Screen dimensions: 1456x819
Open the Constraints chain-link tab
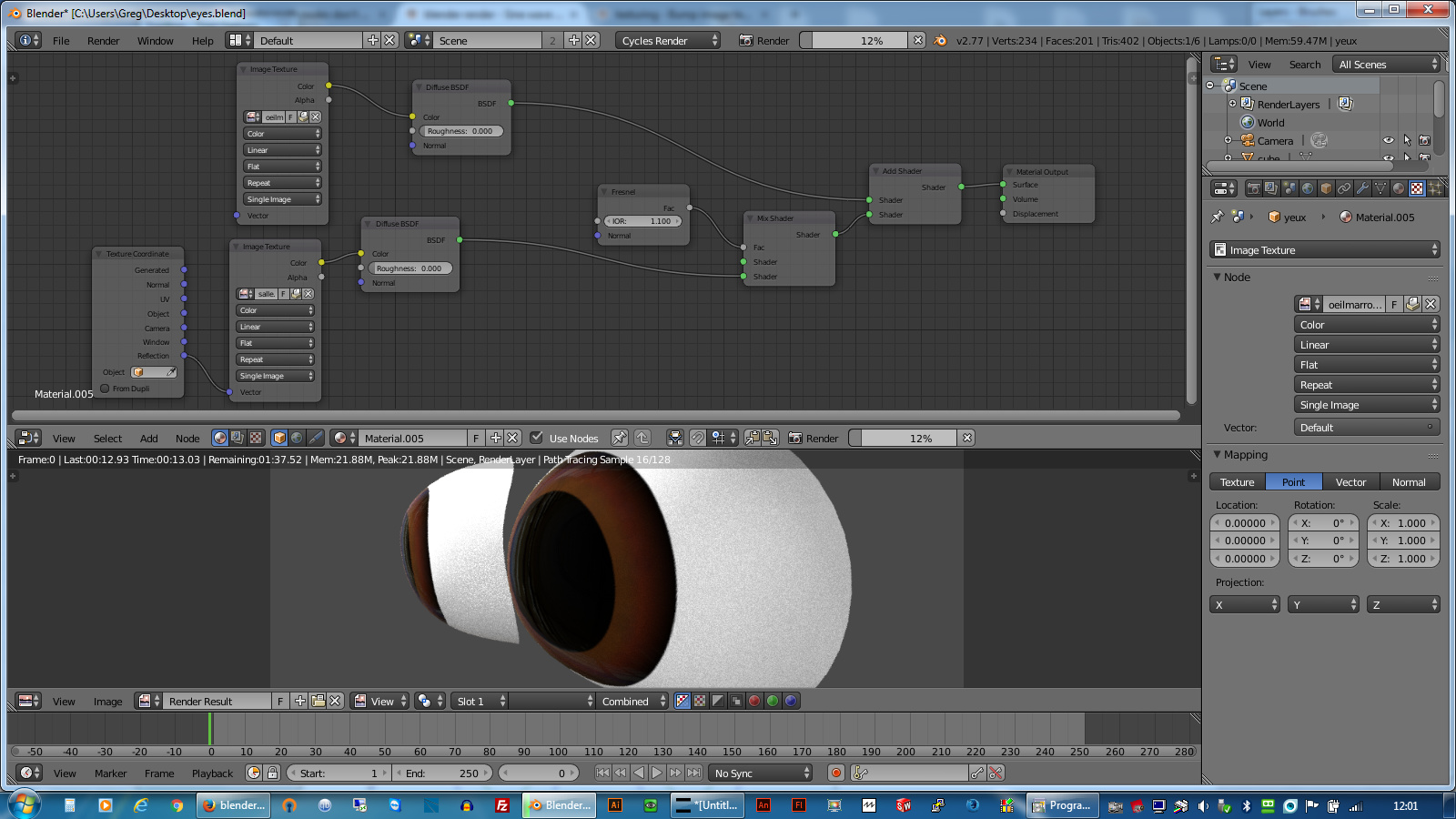[1344, 188]
